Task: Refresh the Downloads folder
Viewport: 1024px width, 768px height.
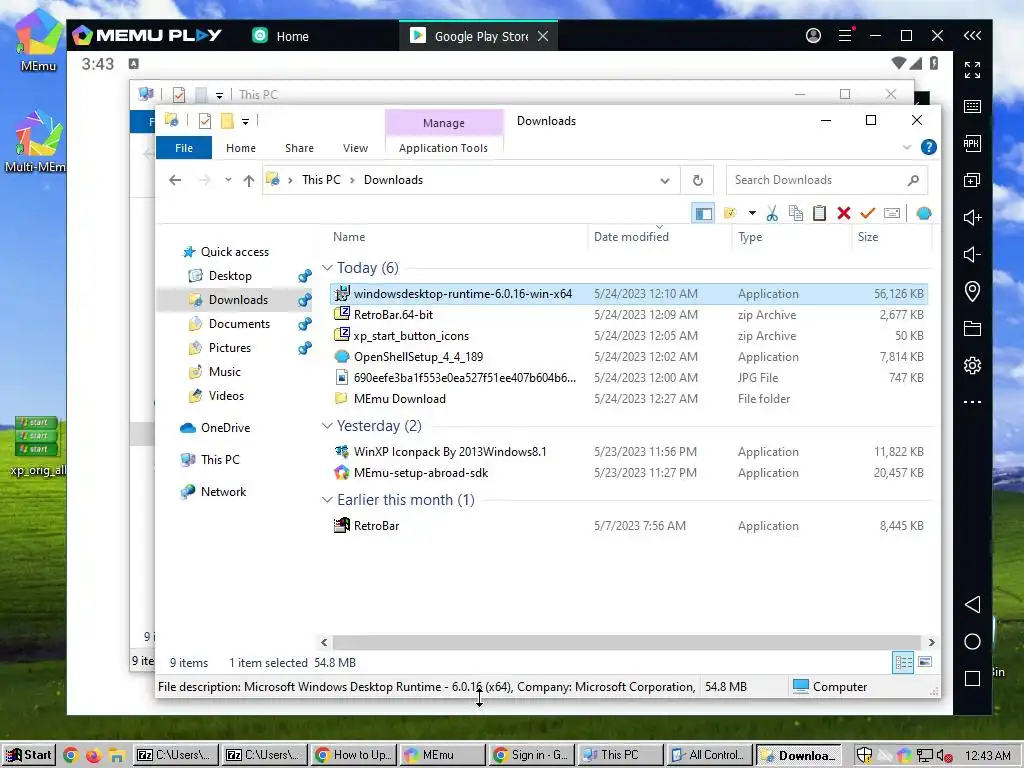Action: tap(697, 181)
